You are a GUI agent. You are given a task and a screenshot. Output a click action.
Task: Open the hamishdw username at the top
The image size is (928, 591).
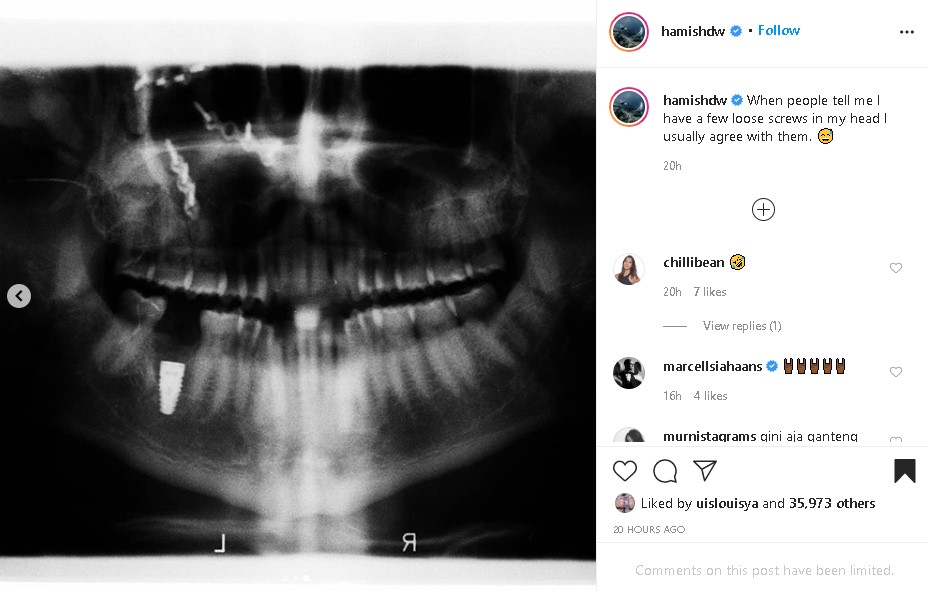click(692, 31)
